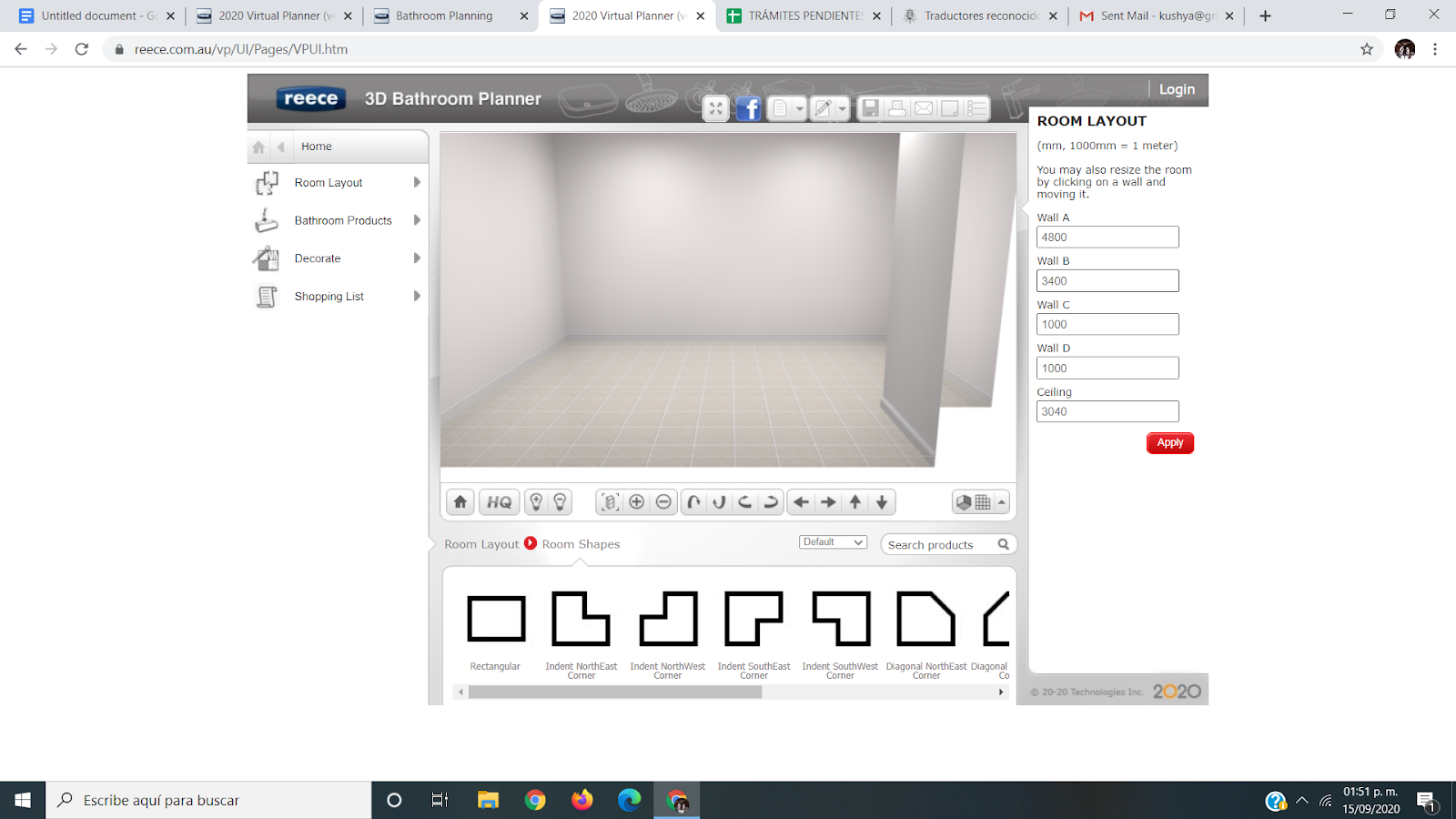Save the design with the floppy disk icon
This screenshot has width=1456, height=819.
pyautogui.click(x=871, y=108)
